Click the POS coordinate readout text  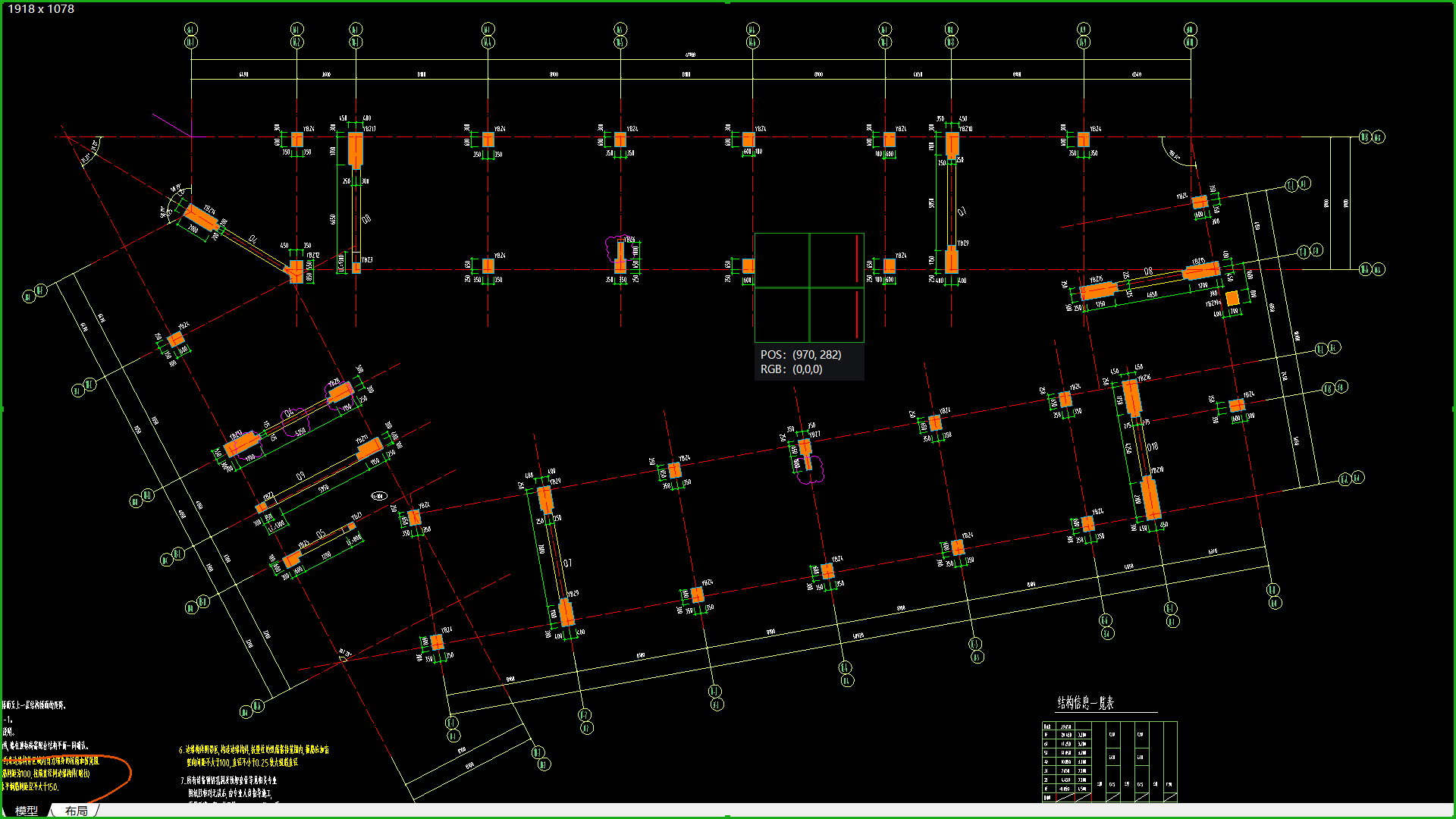(x=801, y=355)
